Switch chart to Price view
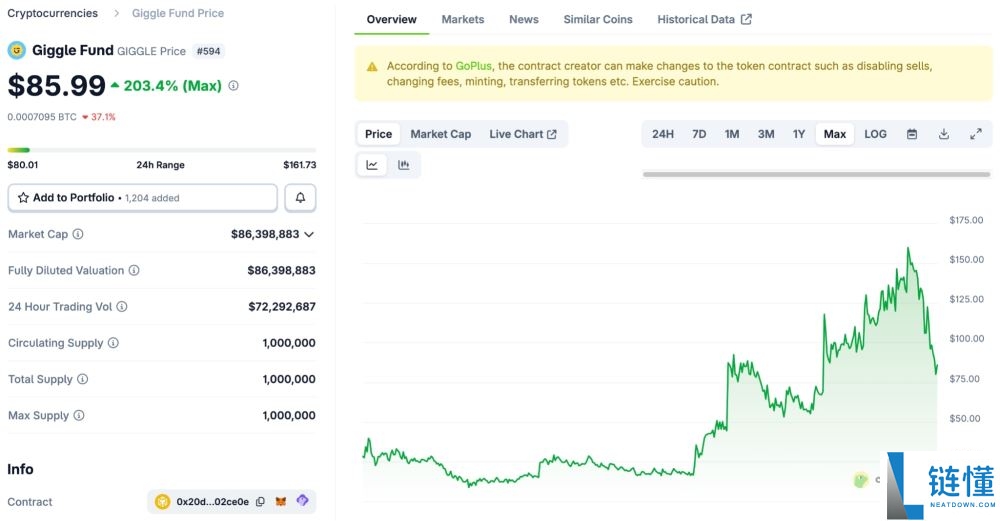 point(378,134)
